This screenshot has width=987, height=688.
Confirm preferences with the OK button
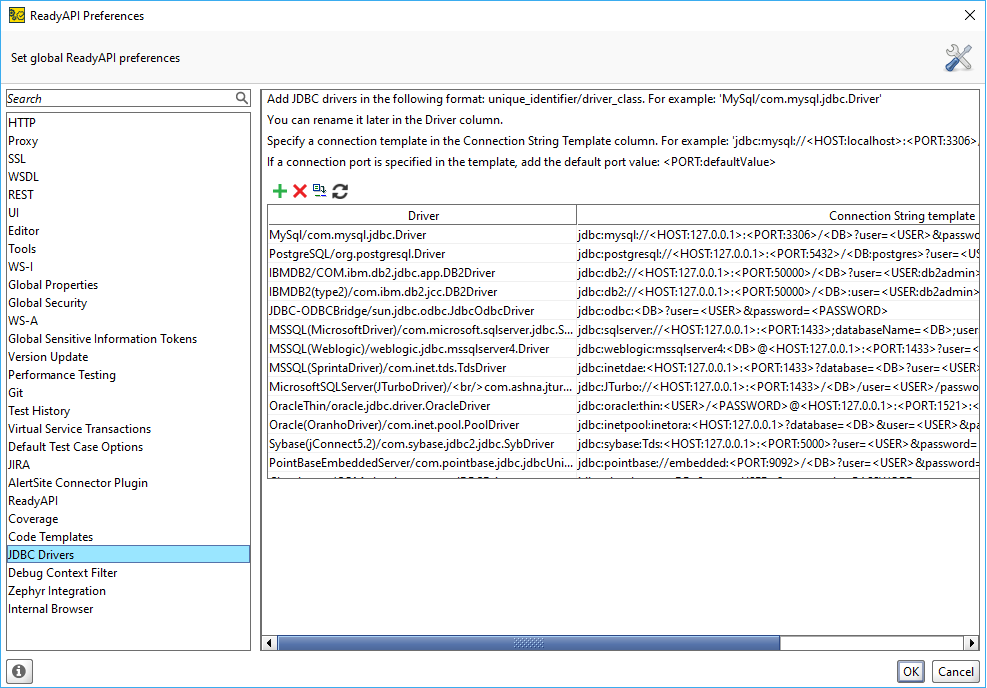coord(911,672)
